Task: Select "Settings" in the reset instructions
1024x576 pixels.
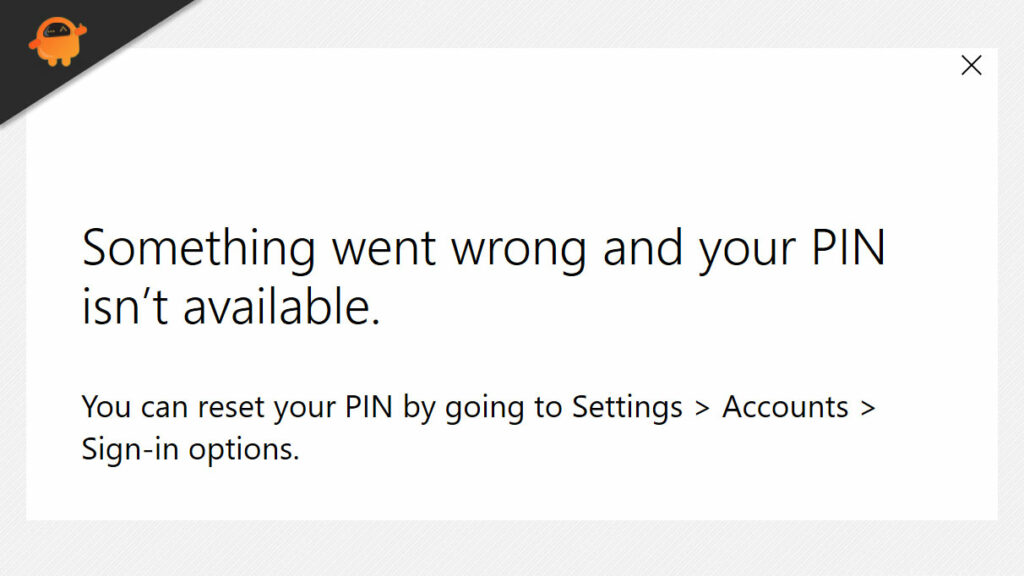Action: click(627, 408)
